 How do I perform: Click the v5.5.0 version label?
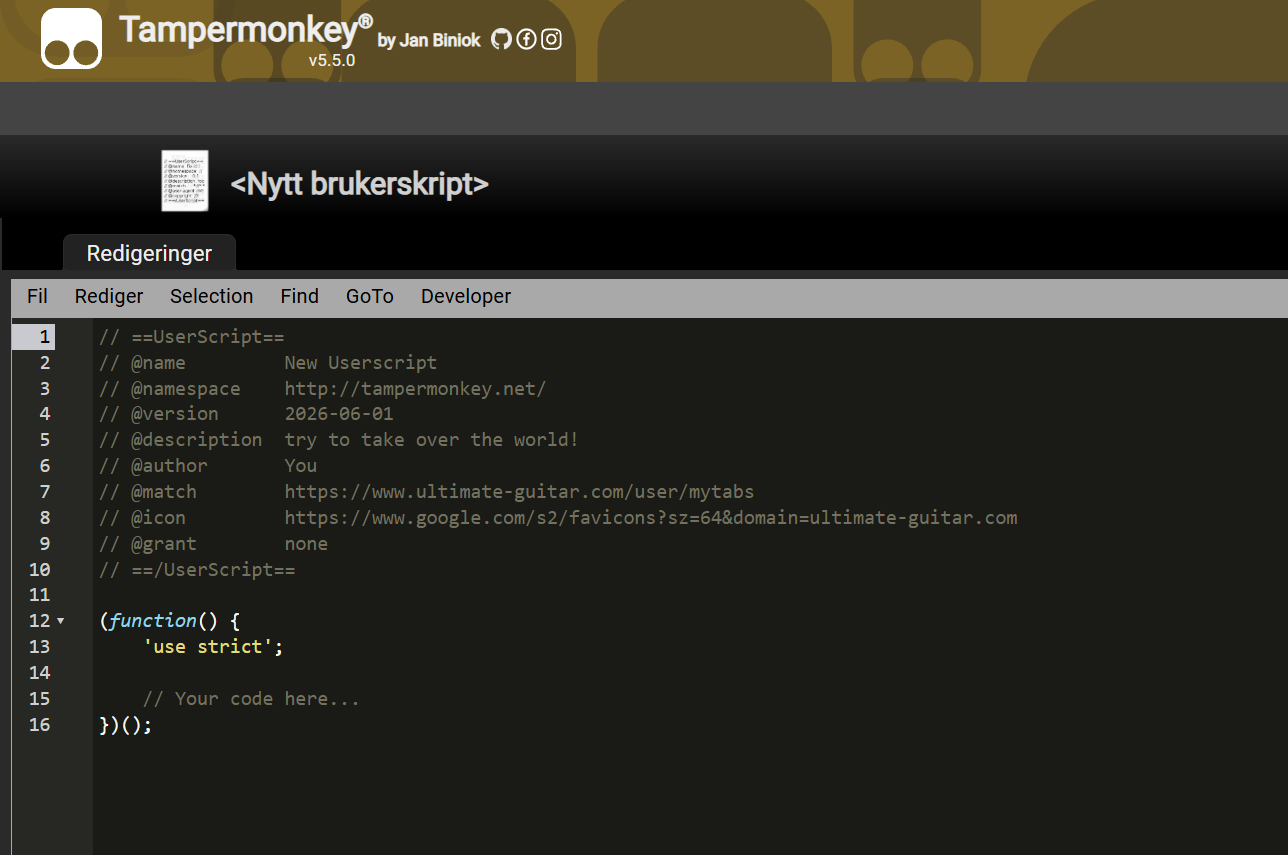(x=332, y=60)
